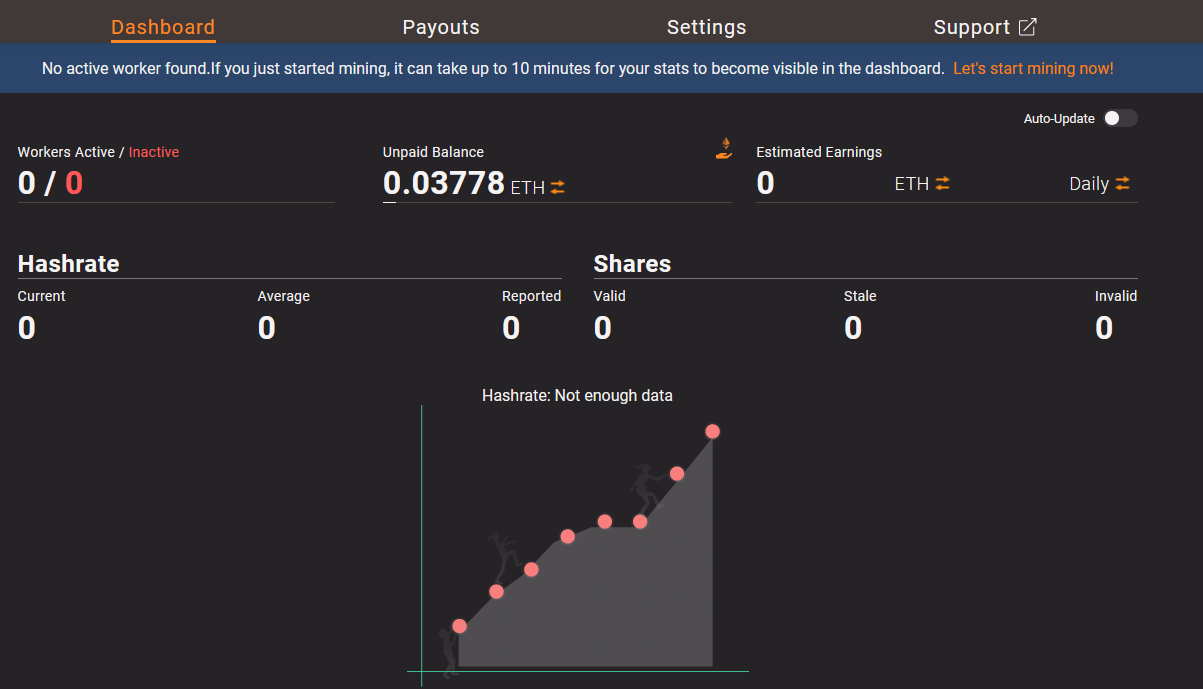This screenshot has height=689, width=1203.
Task: Enable the Auto-Update toggle
Action: pos(1120,119)
